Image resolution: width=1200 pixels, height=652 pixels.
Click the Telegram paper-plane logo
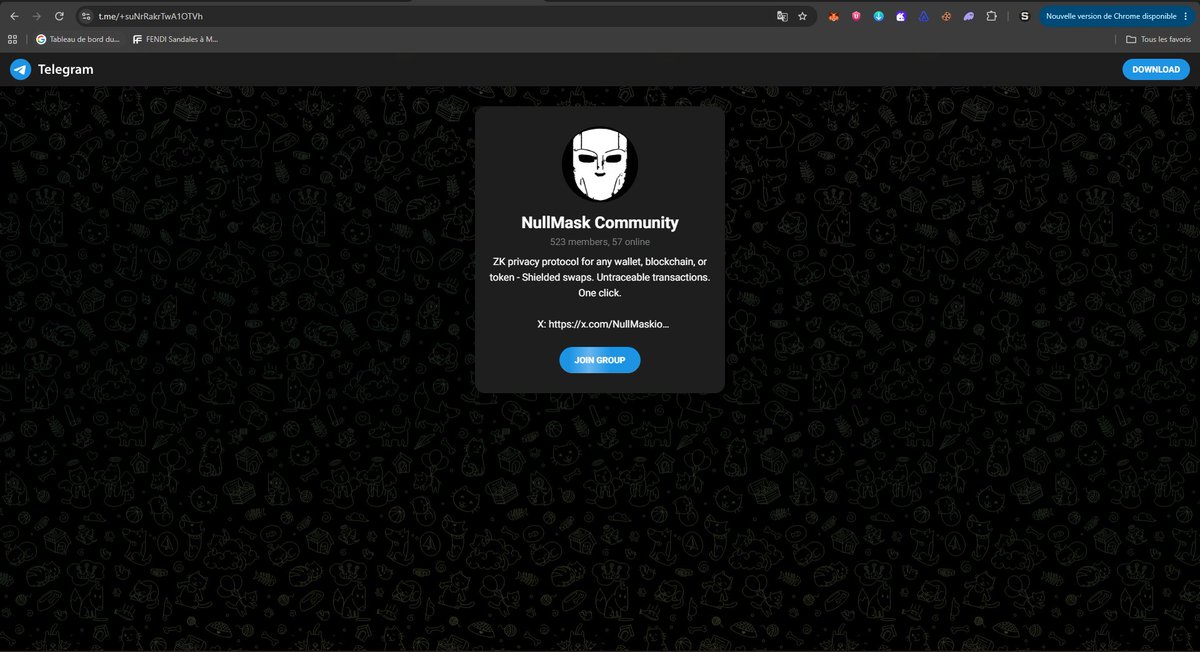(x=21, y=69)
